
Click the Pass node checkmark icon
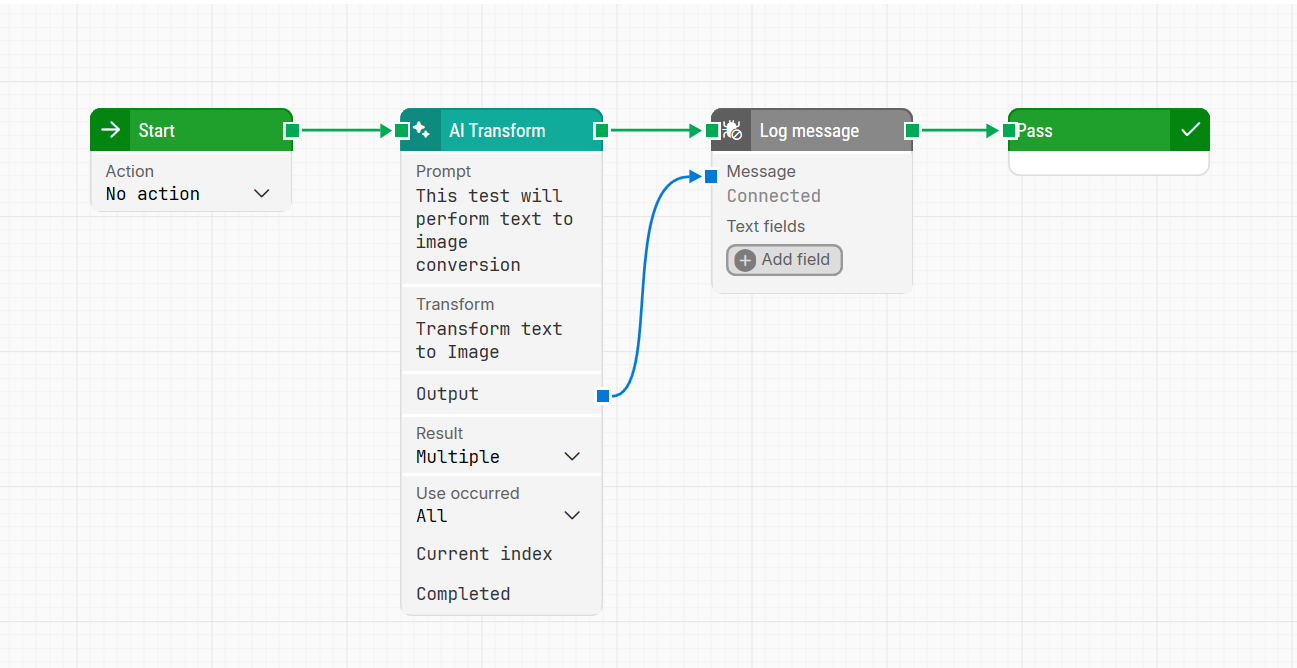click(1190, 130)
